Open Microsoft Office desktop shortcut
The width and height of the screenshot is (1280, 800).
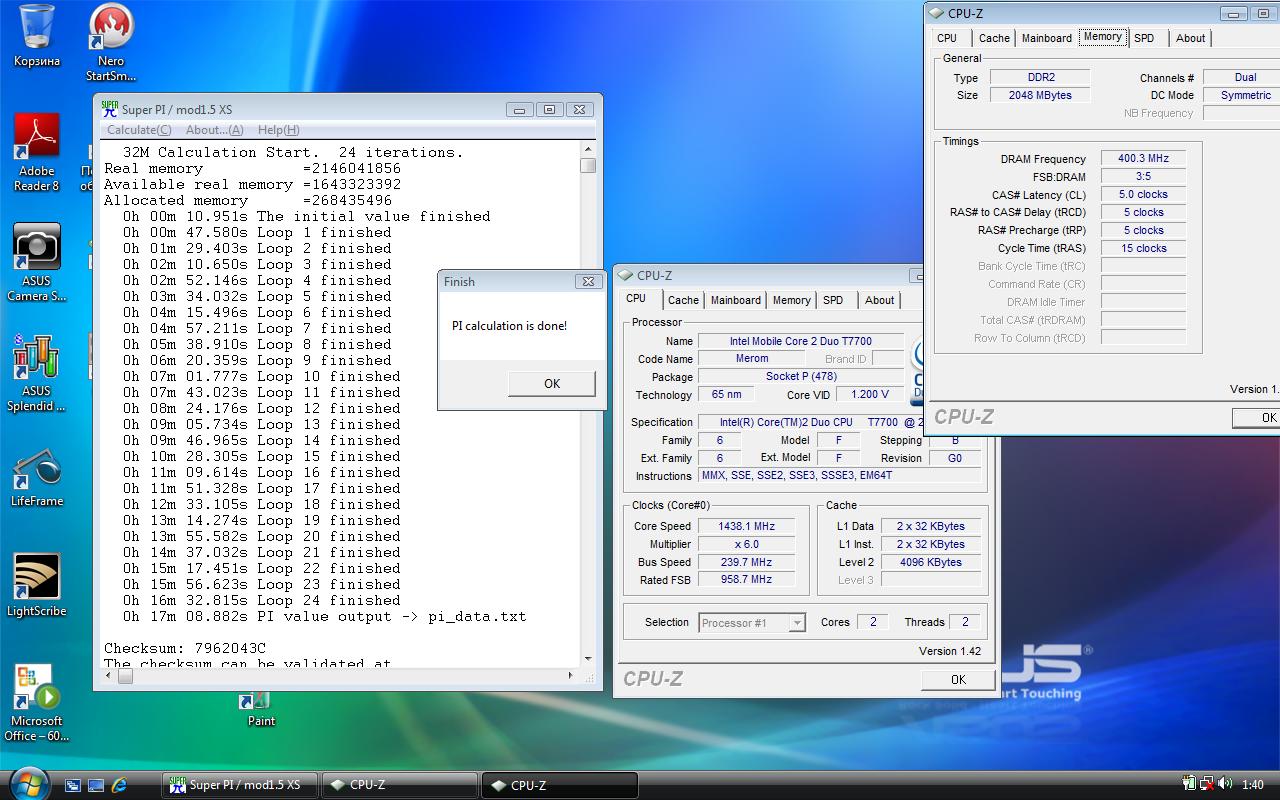point(37,703)
